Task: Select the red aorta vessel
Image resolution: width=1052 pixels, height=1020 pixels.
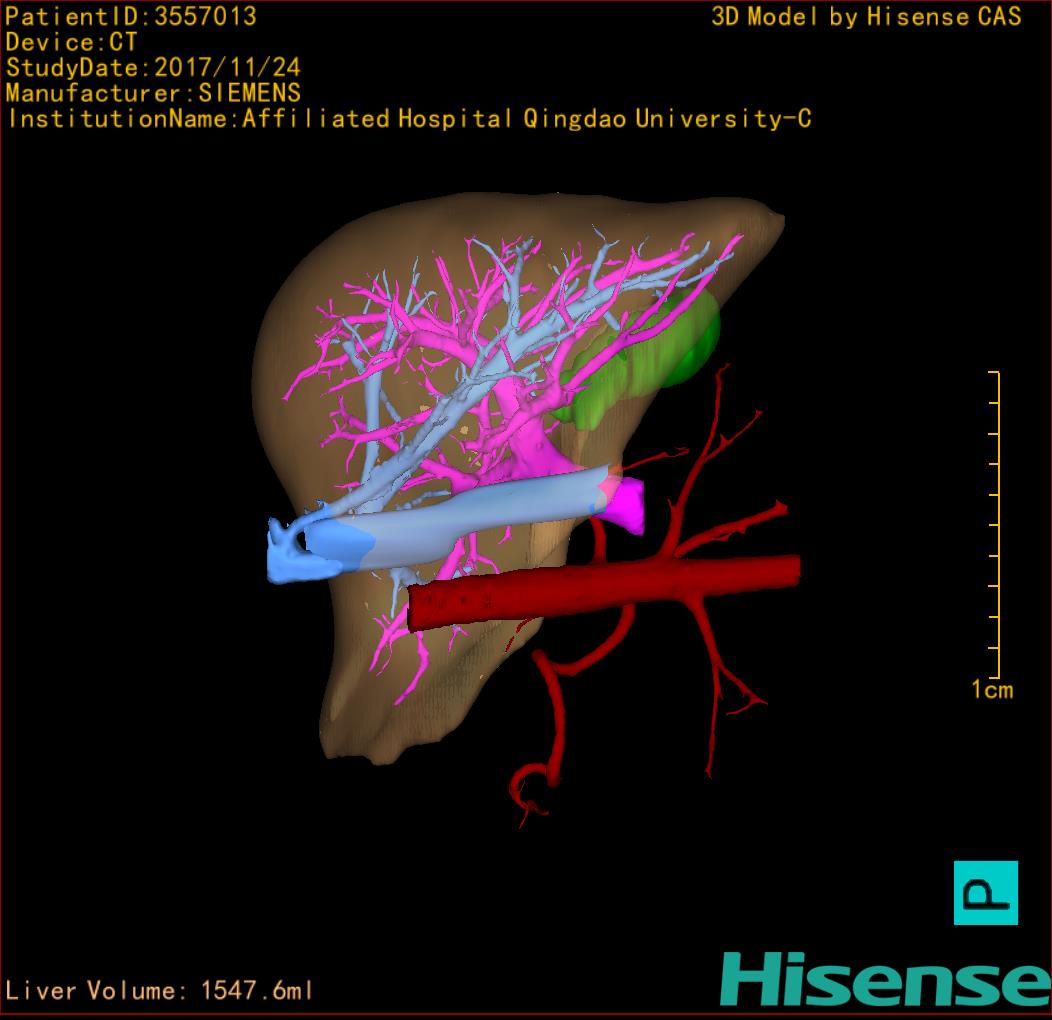Action: [x=604, y=591]
